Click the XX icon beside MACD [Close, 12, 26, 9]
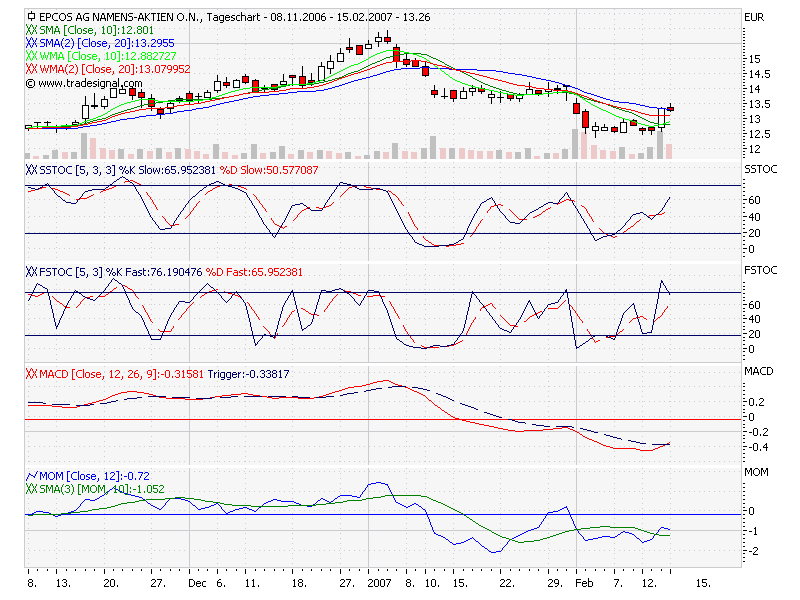800x600 pixels. 30,374
